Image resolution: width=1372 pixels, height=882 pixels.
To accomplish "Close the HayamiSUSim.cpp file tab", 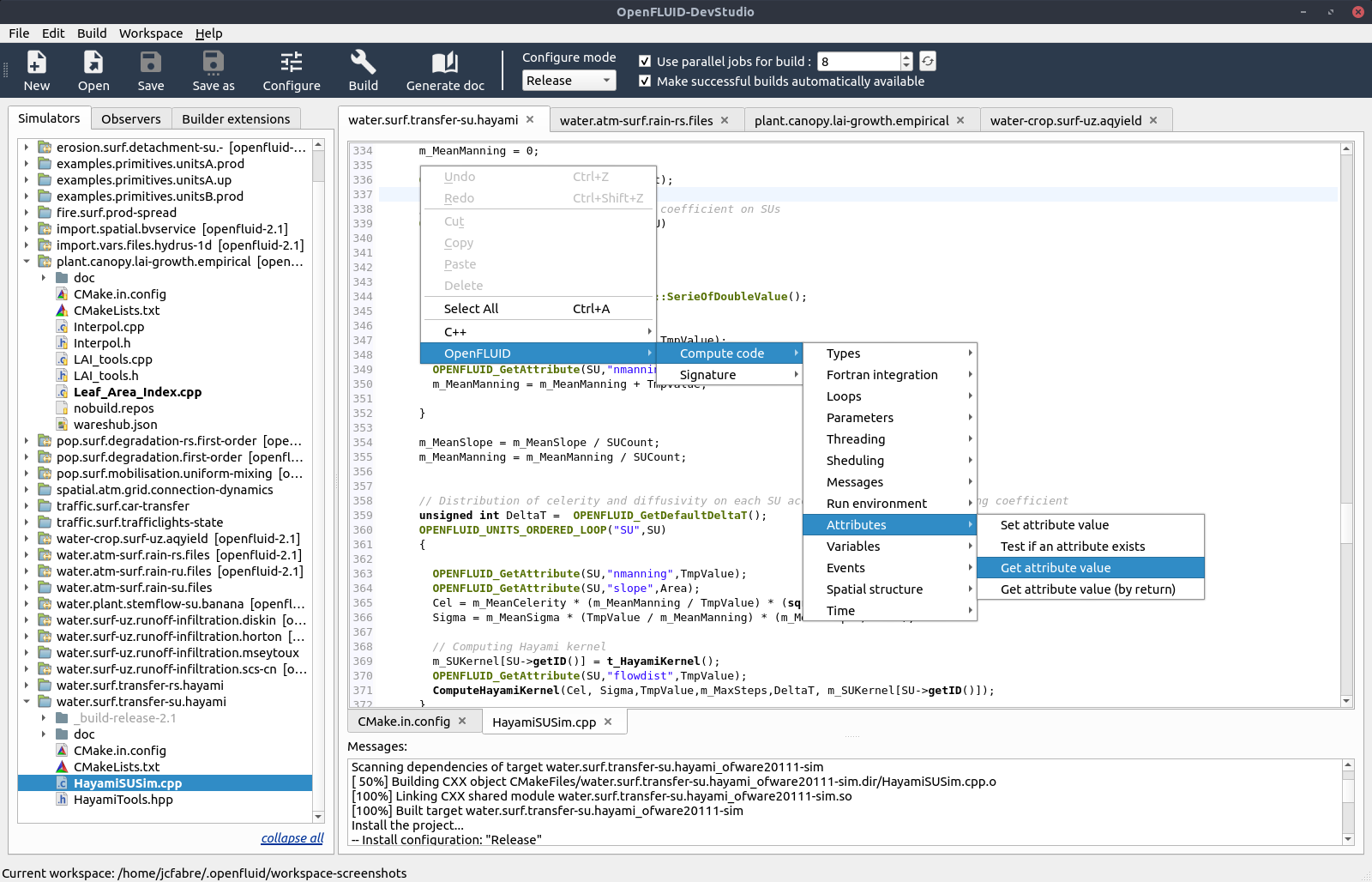I will pos(608,722).
